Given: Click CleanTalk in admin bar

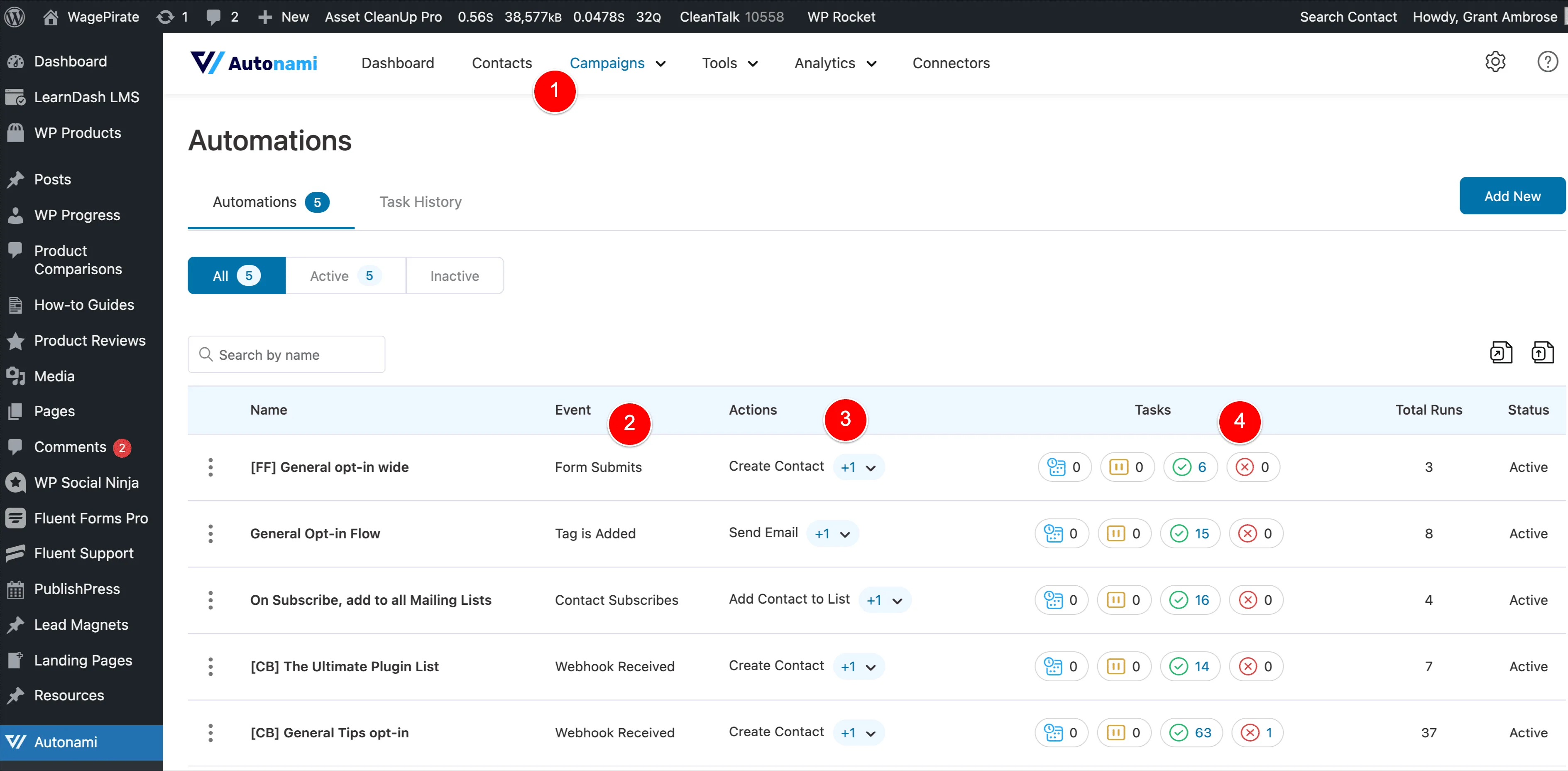Looking at the screenshot, I should point(731,17).
